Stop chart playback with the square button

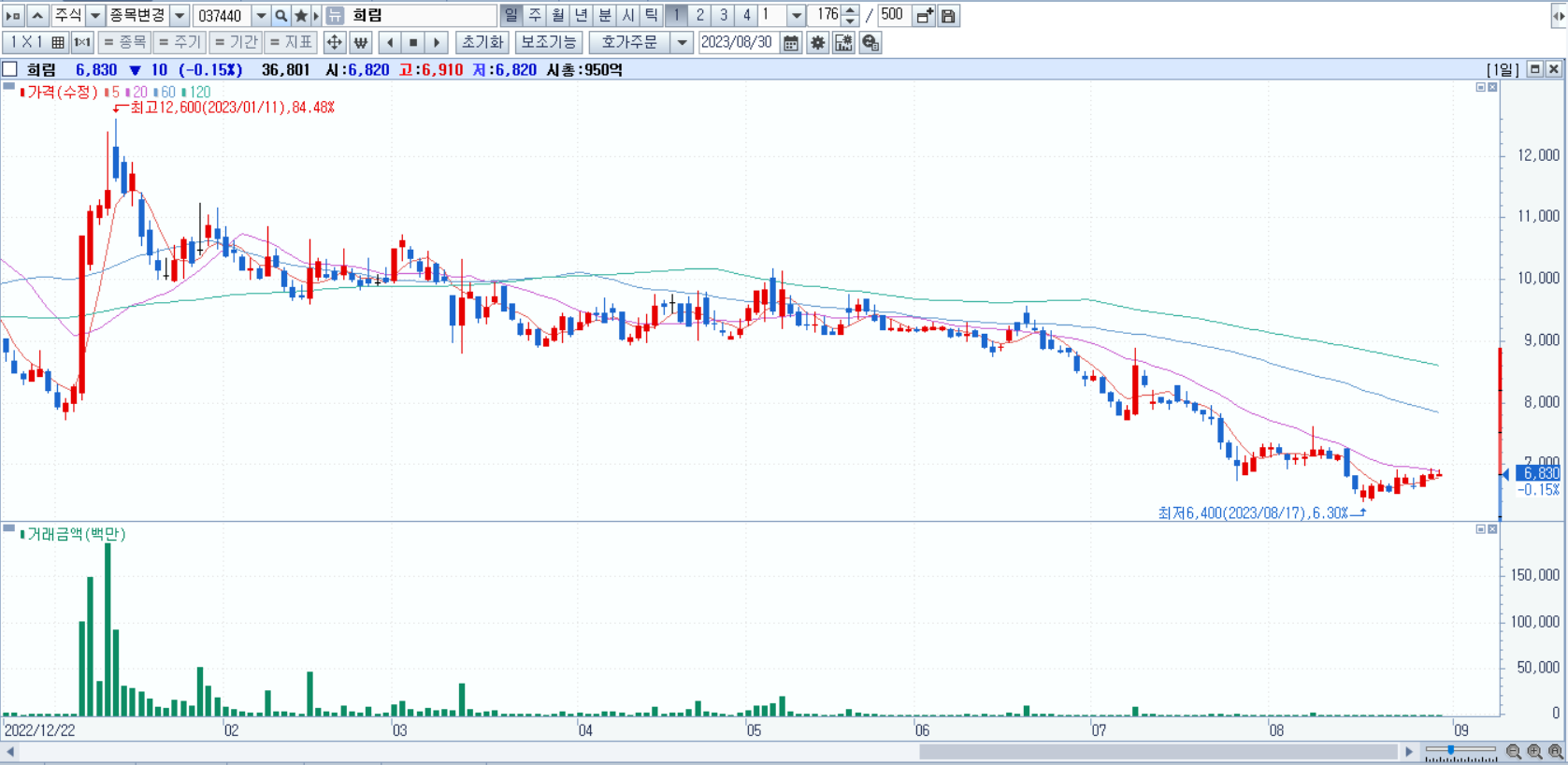(413, 42)
